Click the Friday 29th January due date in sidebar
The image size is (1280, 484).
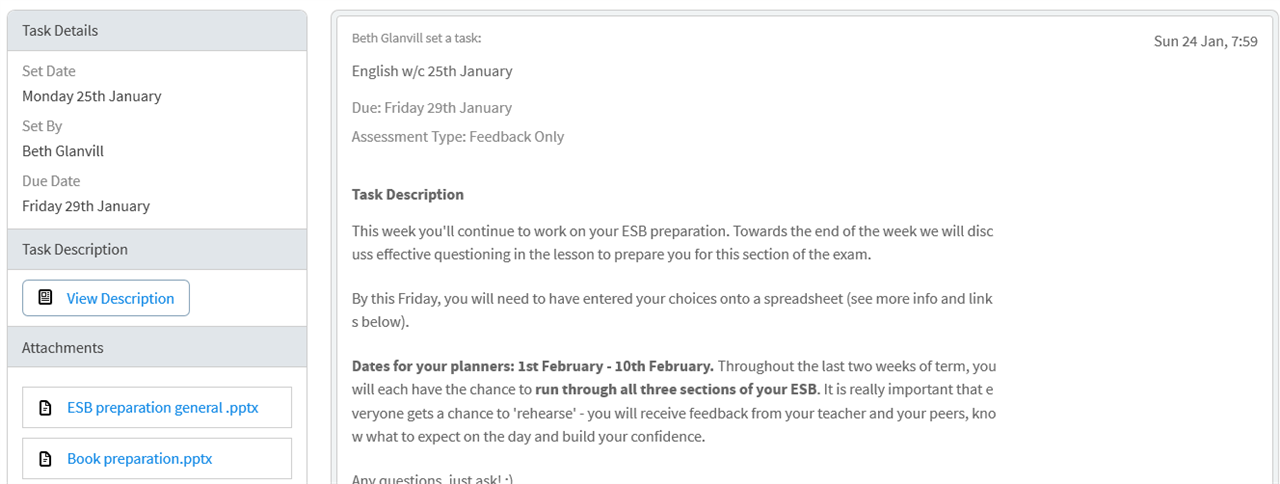86,207
